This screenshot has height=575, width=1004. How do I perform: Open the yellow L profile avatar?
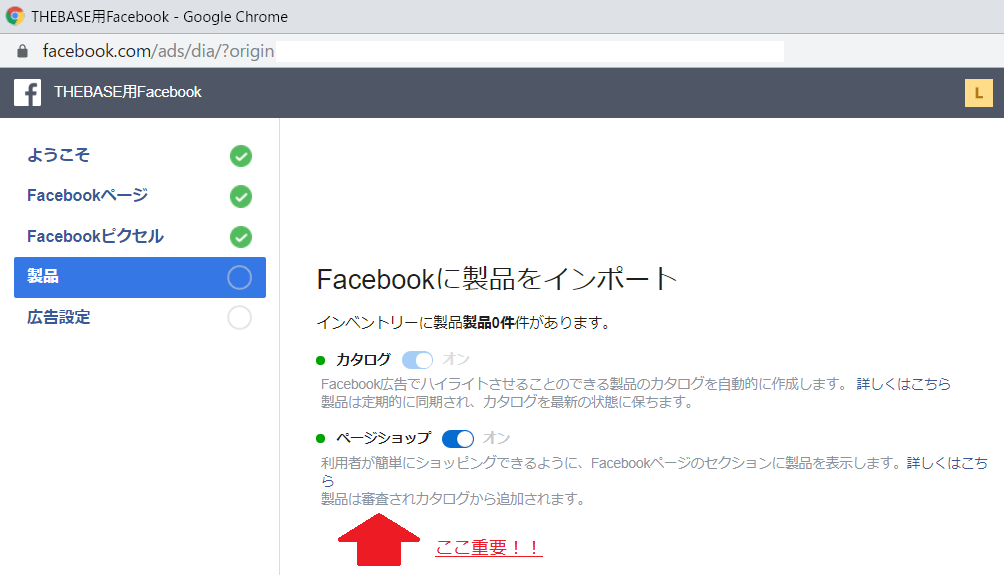978,93
